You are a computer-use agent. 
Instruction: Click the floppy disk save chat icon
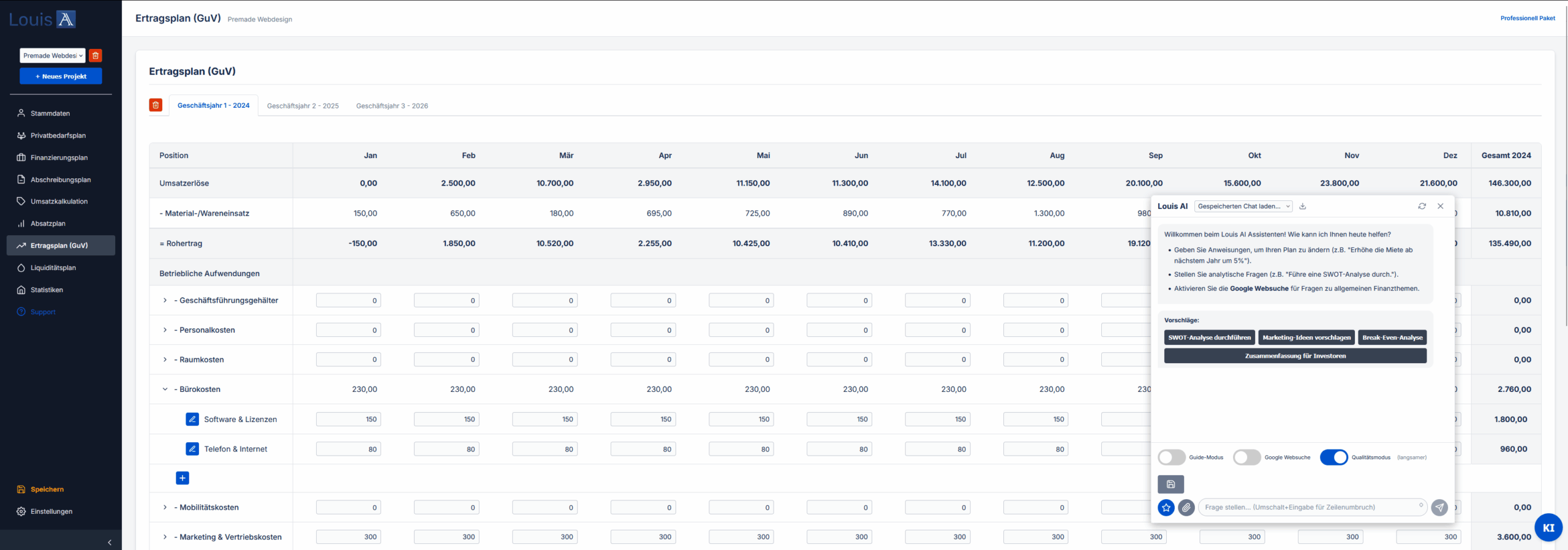(x=1170, y=484)
